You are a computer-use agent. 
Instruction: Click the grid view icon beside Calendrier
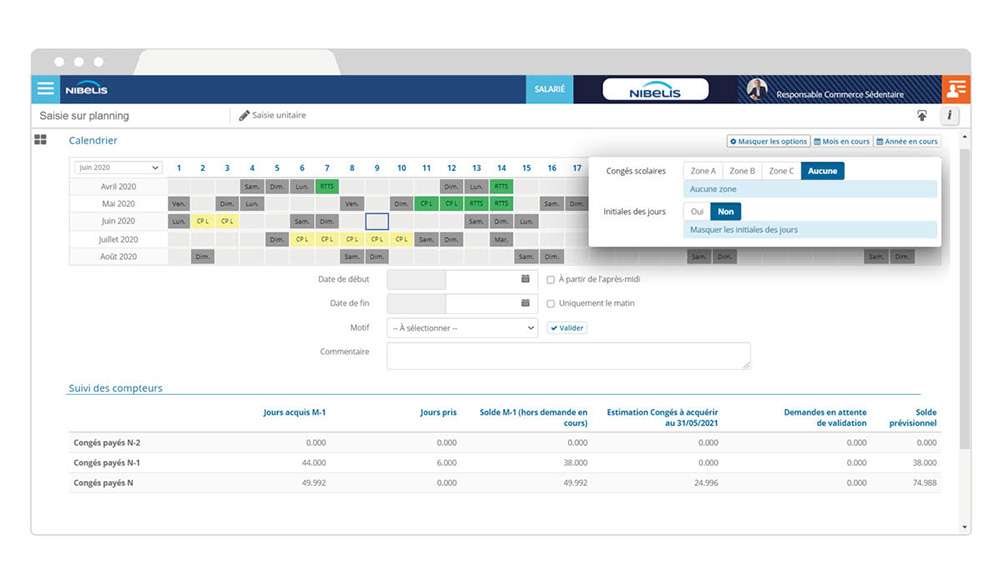[x=41, y=141]
